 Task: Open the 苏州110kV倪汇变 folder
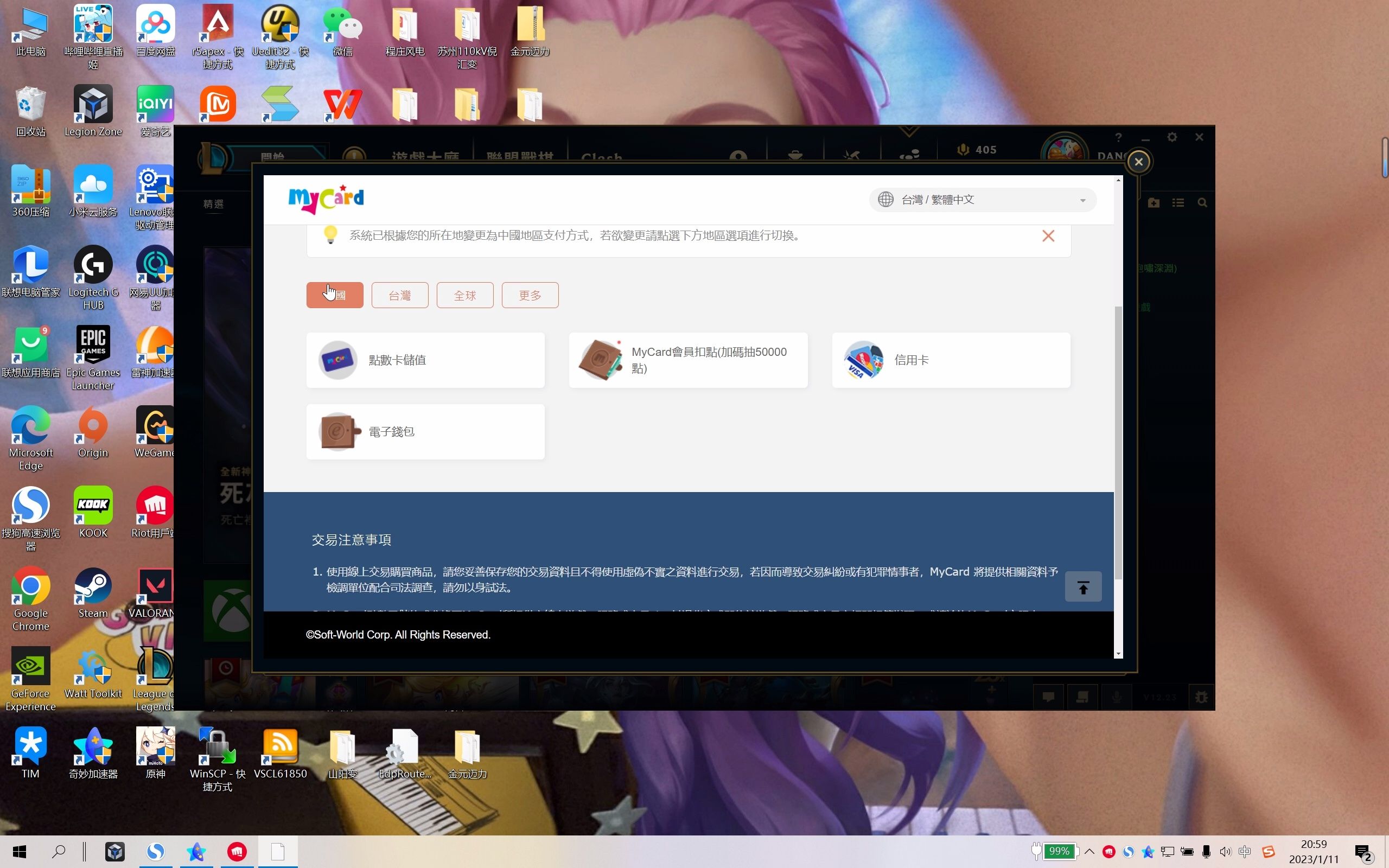point(467,37)
